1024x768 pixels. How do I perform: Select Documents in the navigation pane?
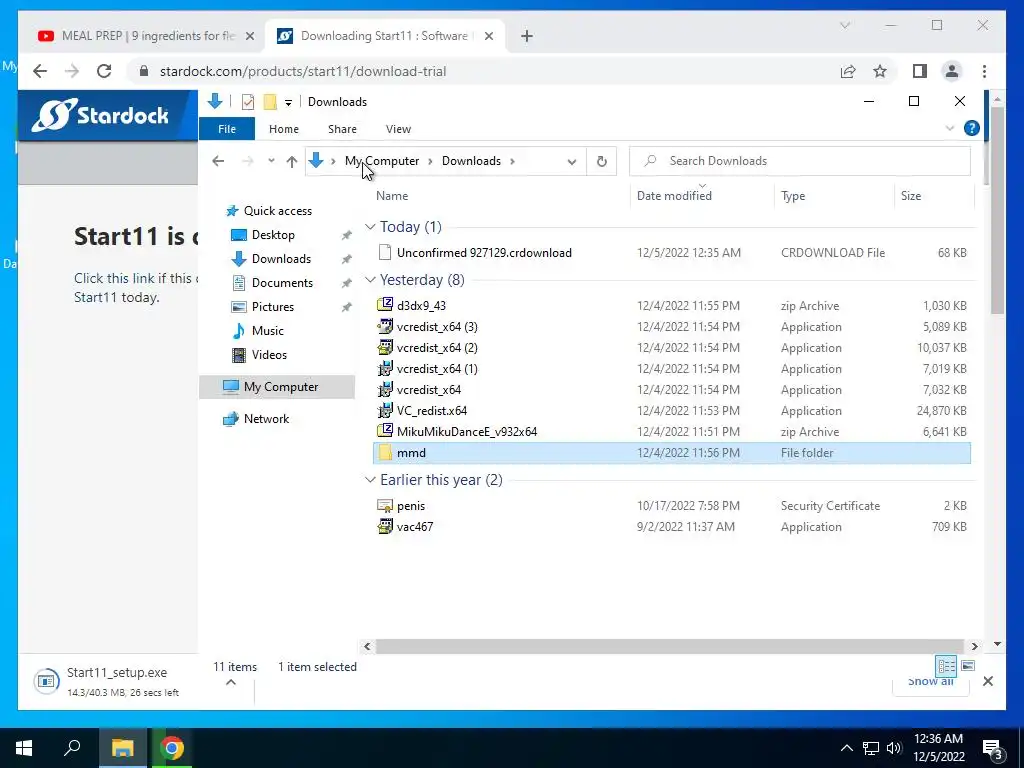click(x=282, y=283)
